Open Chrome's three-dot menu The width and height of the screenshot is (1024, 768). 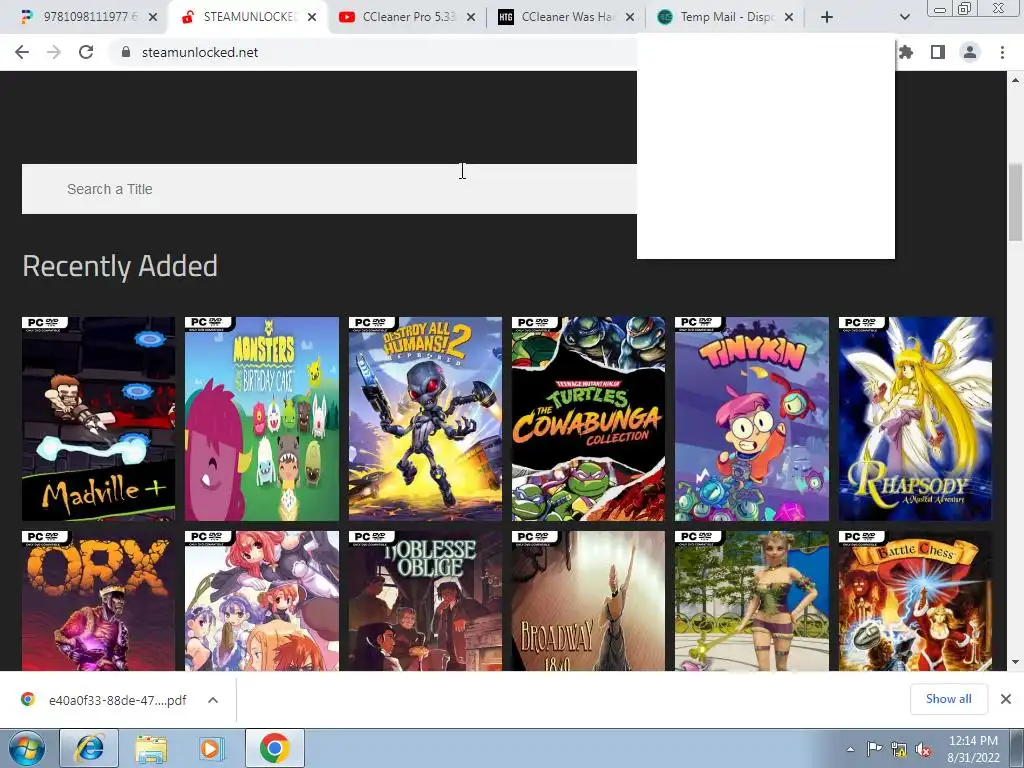click(1002, 52)
